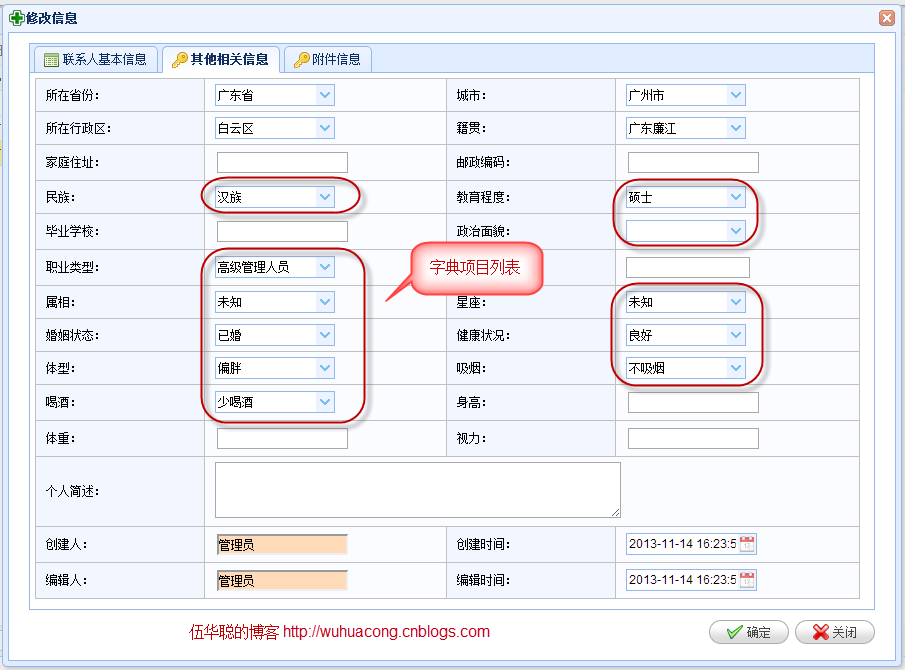The width and height of the screenshot is (905, 670).
Task: Click the input field right of 政治面貌 row below
Action: [x=688, y=267]
